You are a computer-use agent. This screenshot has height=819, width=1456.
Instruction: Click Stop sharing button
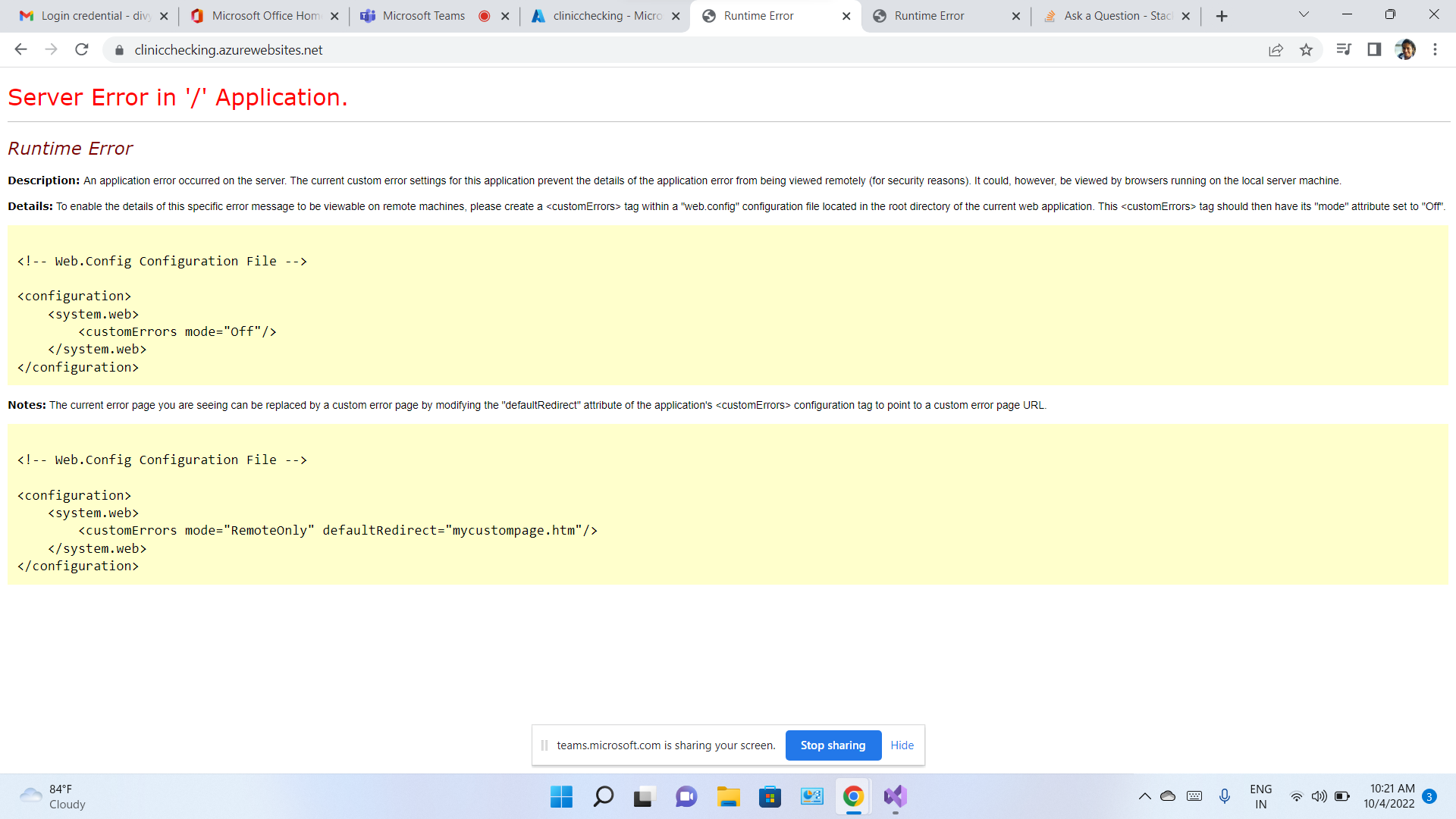pos(833,745)
